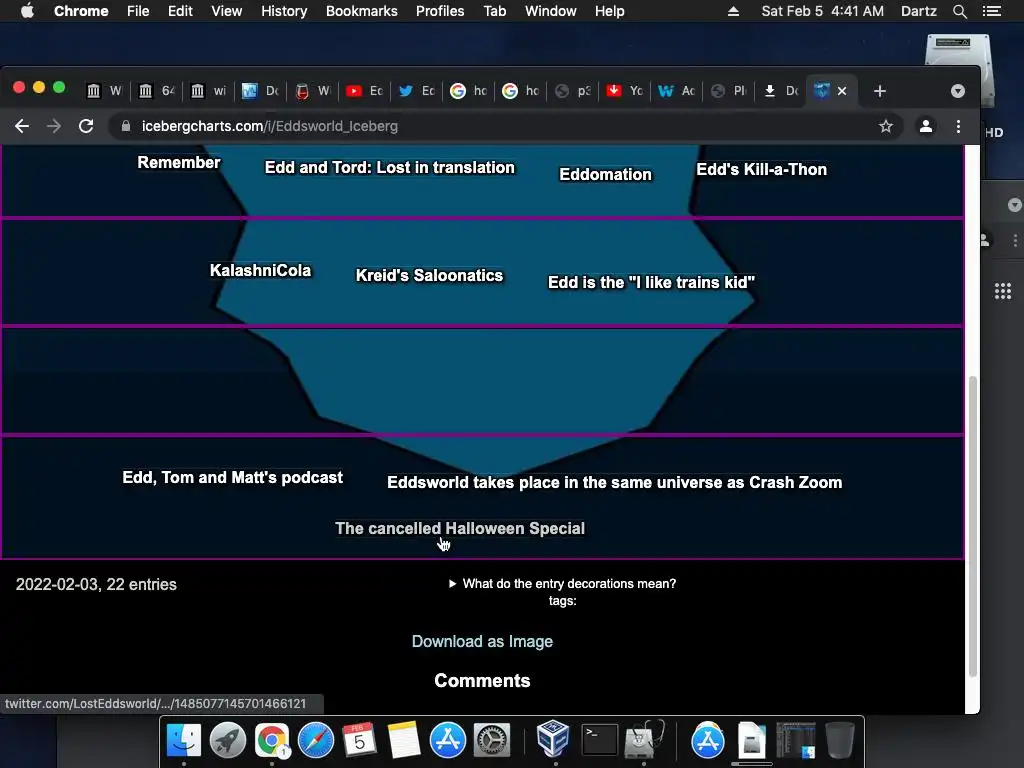Open Calendar from the Dock
Screen dimensions: 1024x768
tap(359, 741)
